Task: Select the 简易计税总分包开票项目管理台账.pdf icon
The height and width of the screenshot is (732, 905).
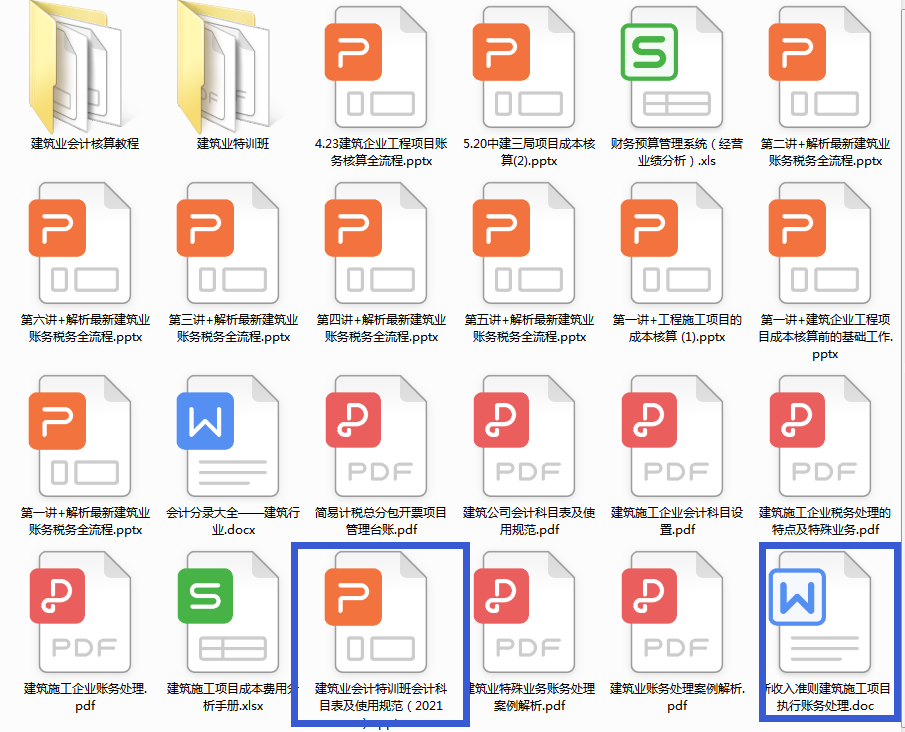Action: coord(375,436)
